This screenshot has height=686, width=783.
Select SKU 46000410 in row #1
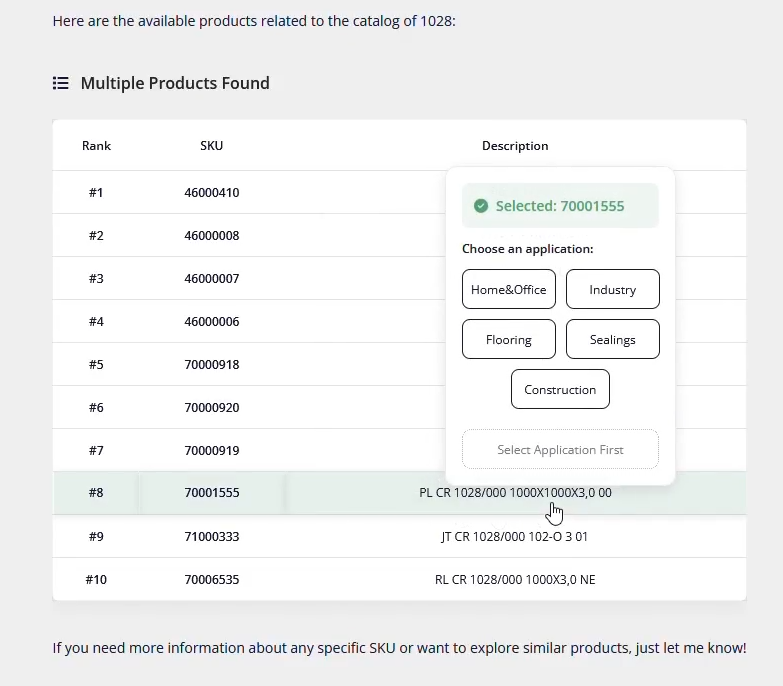tap(212, 193)
